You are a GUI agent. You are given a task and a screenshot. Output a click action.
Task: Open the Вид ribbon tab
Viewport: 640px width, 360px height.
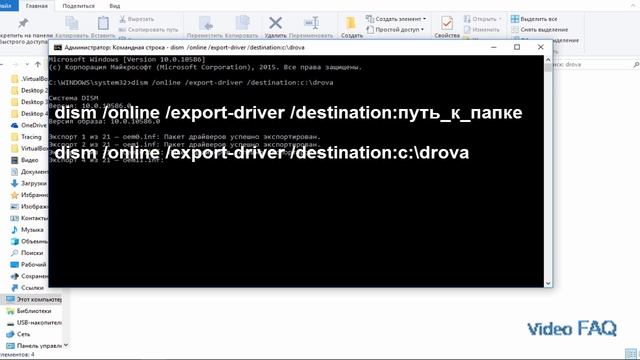[x=115, y=6]
